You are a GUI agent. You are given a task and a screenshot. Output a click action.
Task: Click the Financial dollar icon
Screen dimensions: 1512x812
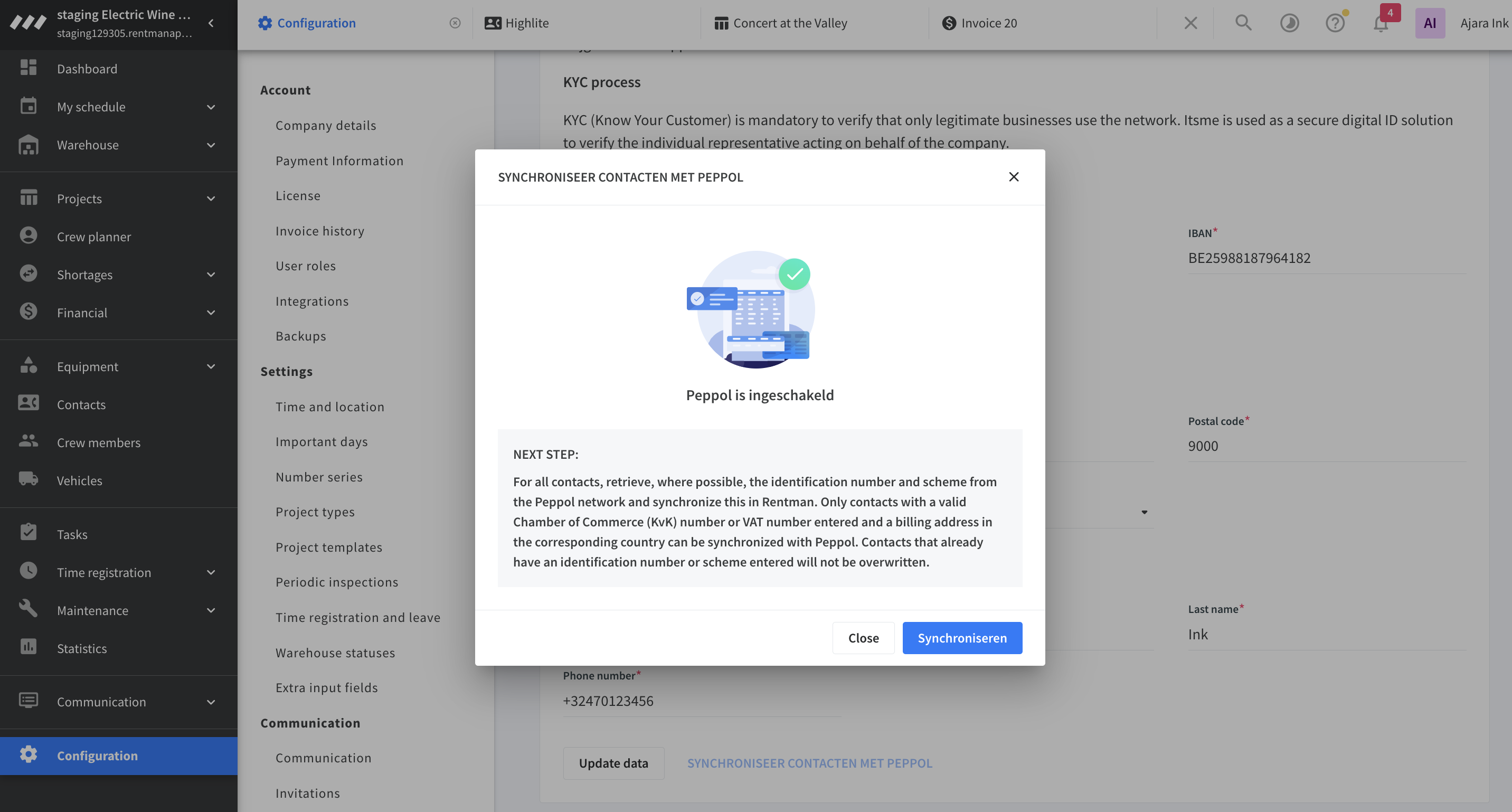[28, 312]
